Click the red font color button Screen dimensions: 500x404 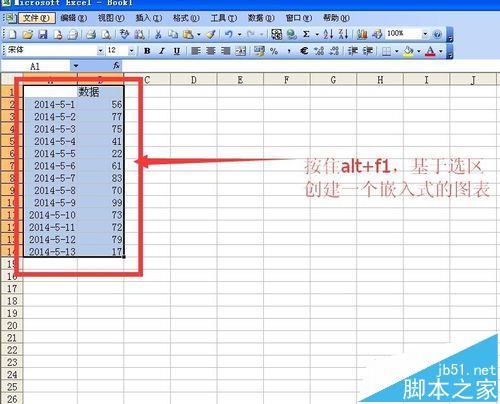430,51
